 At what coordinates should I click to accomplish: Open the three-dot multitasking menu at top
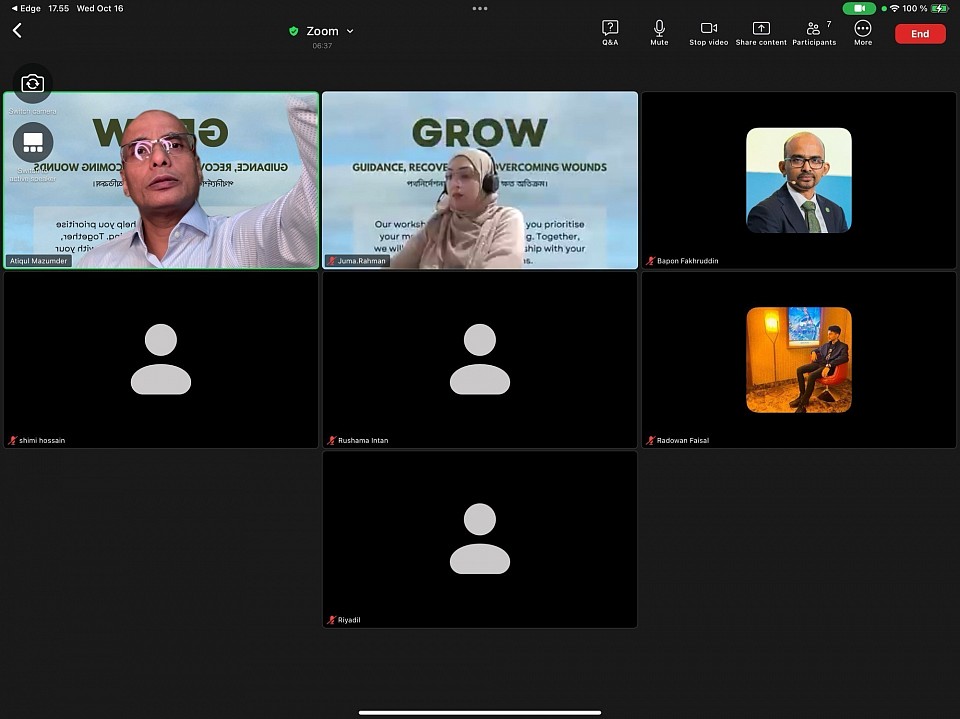coord(480,8)
